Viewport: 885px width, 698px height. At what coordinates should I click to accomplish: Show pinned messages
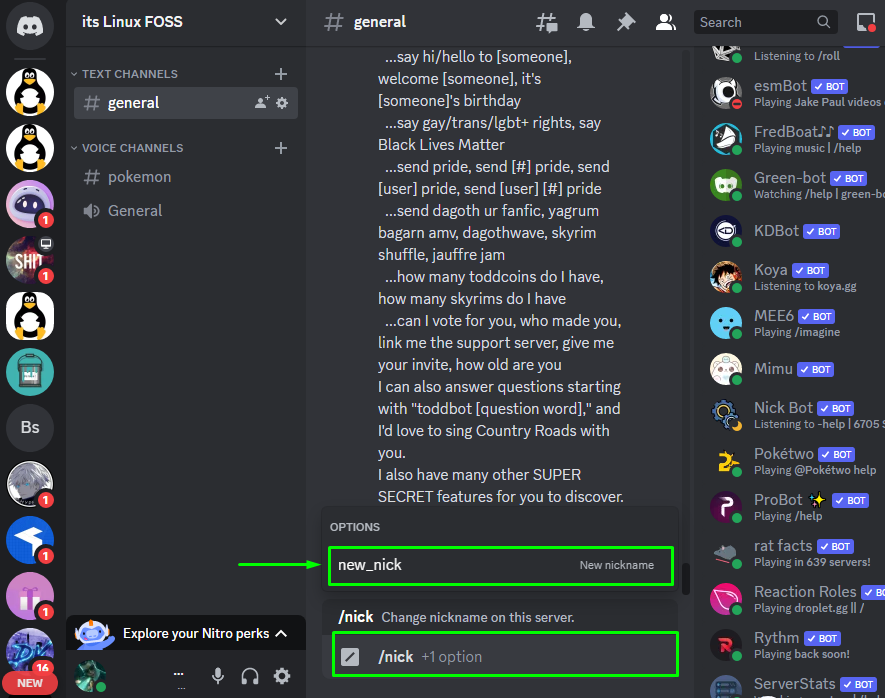click(x=625, y=23)
